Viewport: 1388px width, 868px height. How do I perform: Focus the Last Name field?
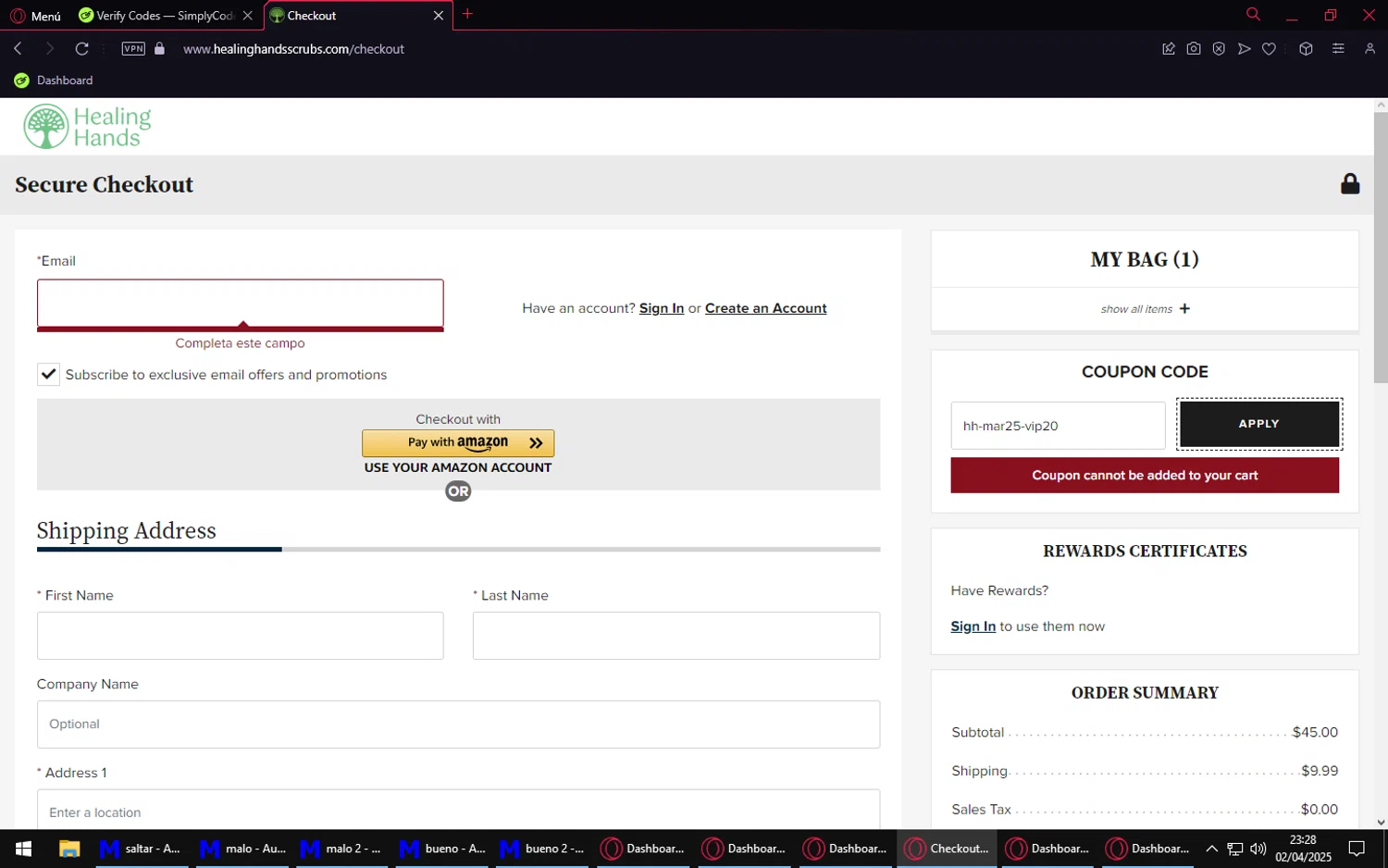click(675, 636)
